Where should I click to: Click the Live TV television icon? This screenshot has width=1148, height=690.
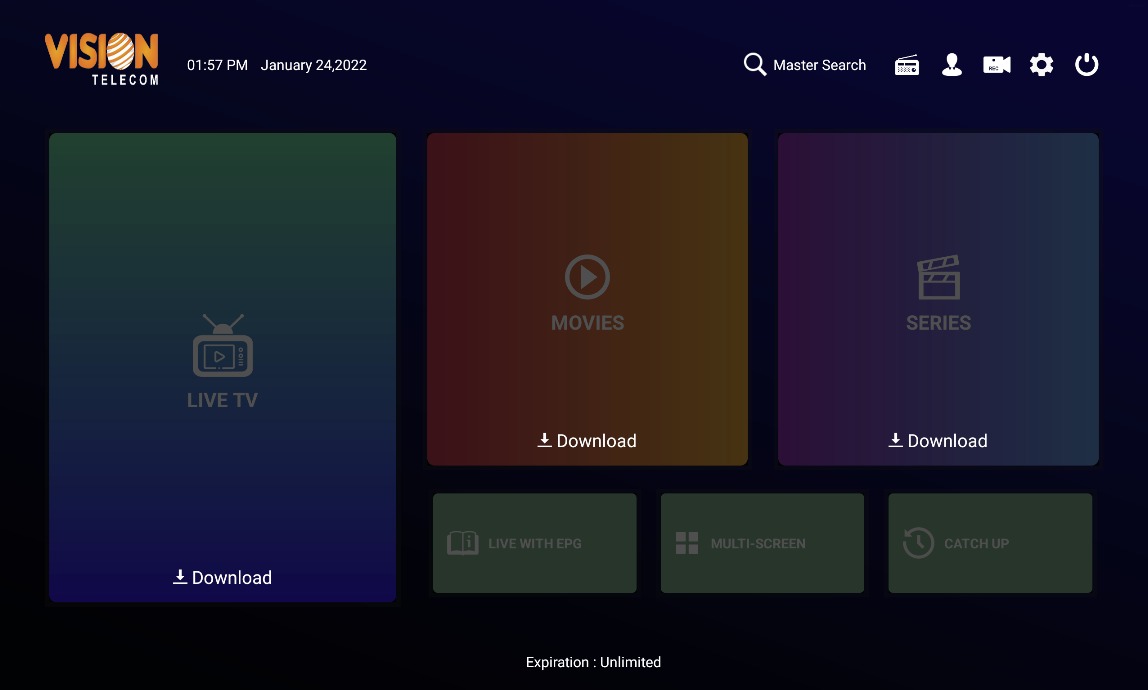point(223,346)
